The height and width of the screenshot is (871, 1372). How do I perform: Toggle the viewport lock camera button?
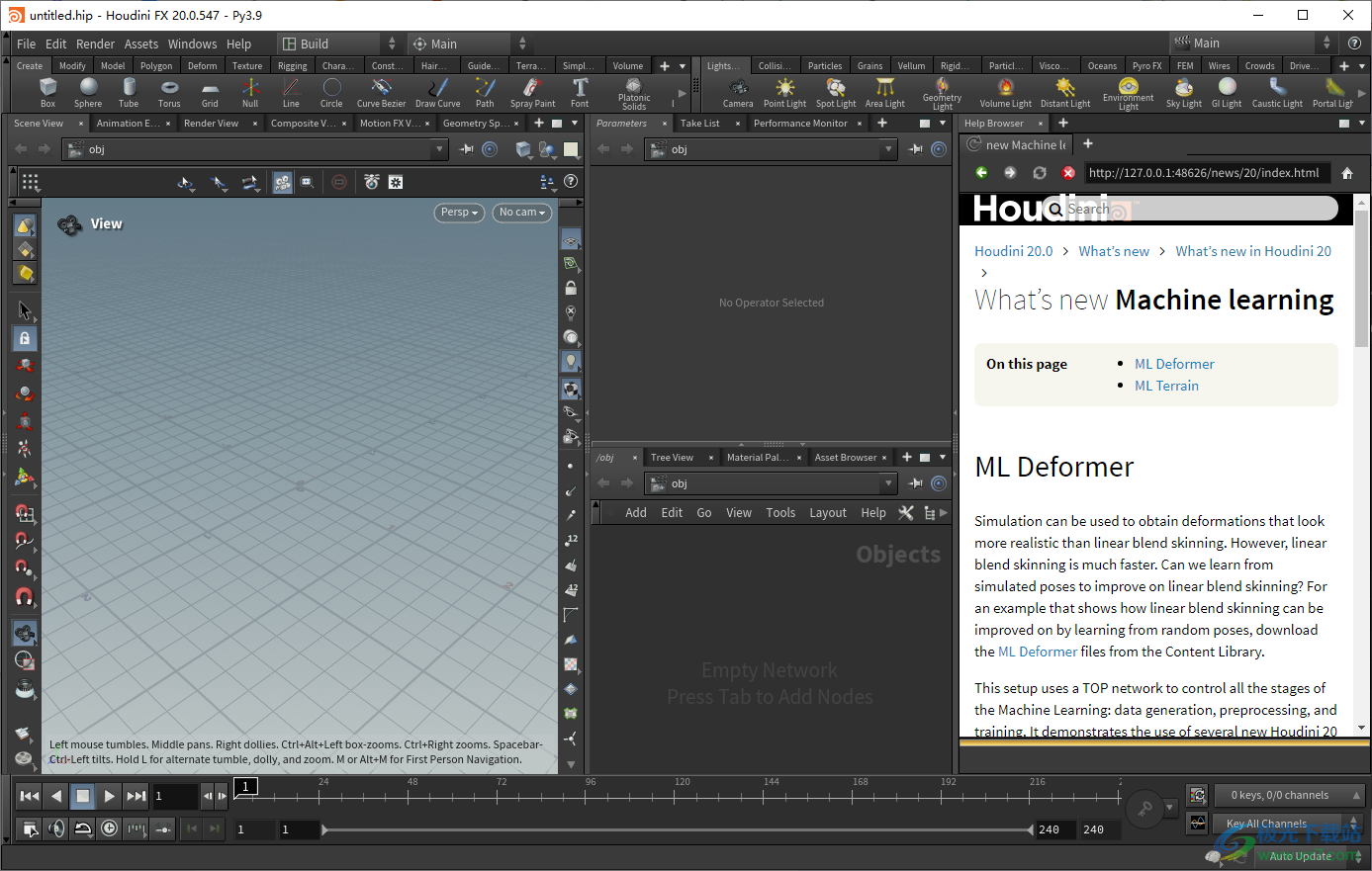coord(25,338)
